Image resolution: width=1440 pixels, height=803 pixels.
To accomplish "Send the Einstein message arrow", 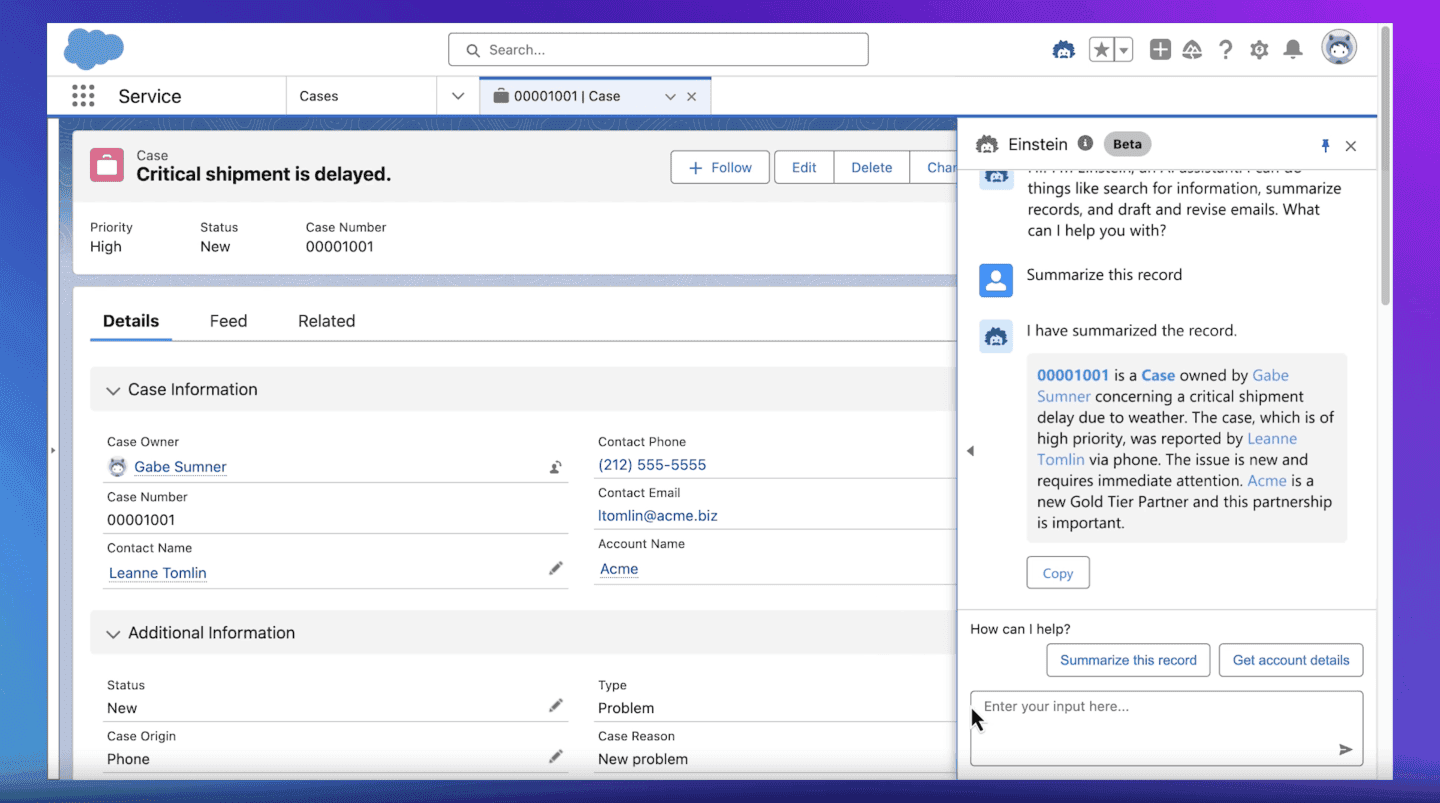I will (1345, 749).
